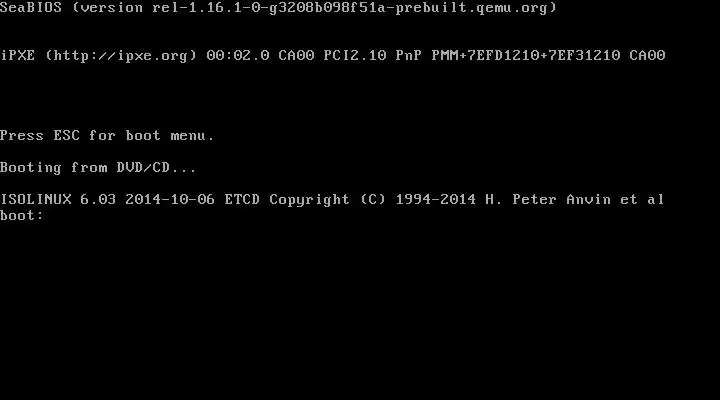The height and width of the screenshot is (400, 720).
Task: Click the ISOLINUX 6.03 text
Action: tap(58, 199)
